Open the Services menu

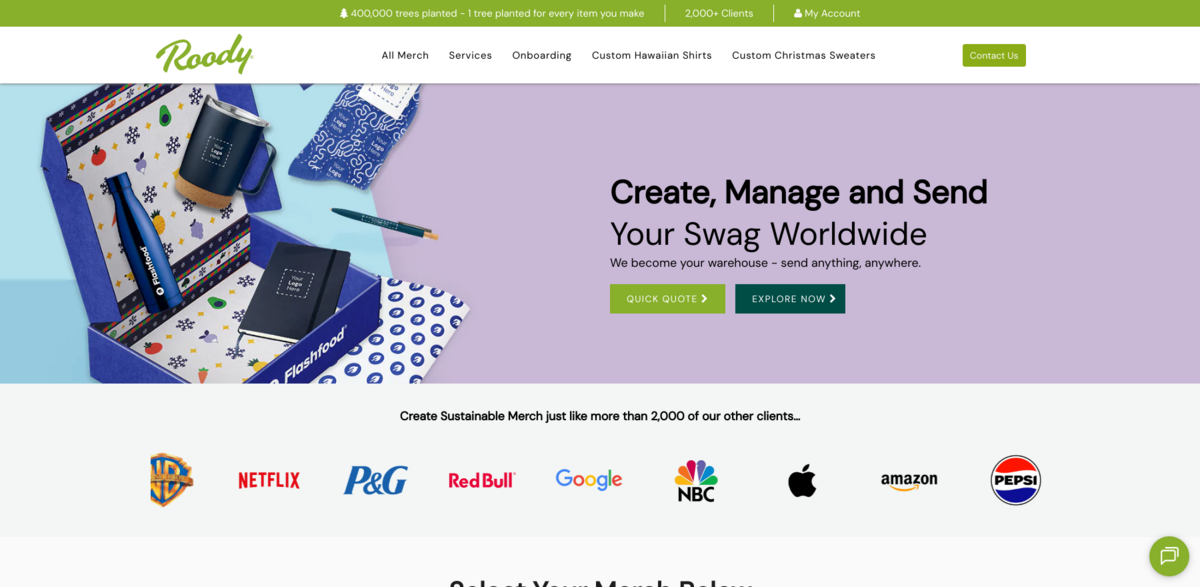pyautogui.click(x=470, y=55)
